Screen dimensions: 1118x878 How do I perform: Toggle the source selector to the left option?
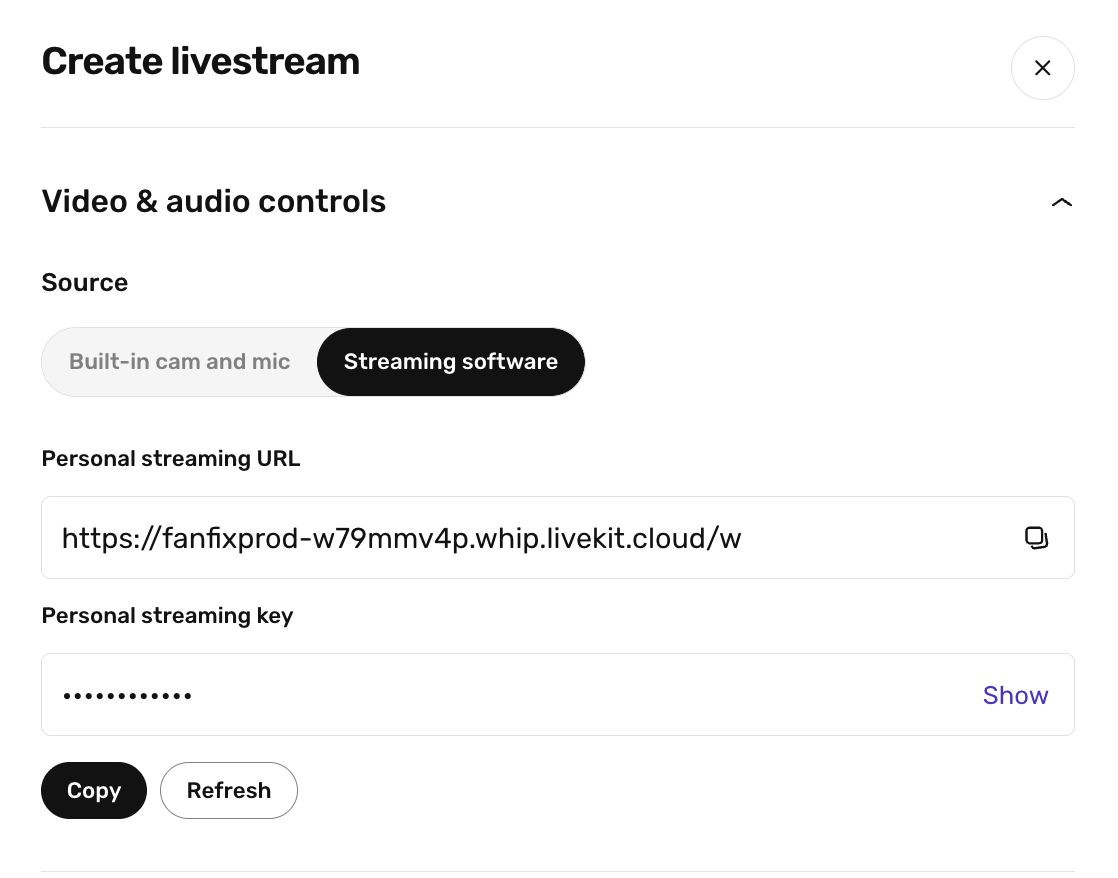click(x=179, y=361)
